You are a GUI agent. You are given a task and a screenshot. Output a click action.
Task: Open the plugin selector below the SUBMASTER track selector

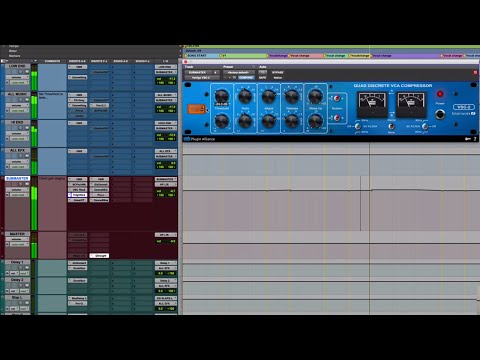(x=202, y=78)
